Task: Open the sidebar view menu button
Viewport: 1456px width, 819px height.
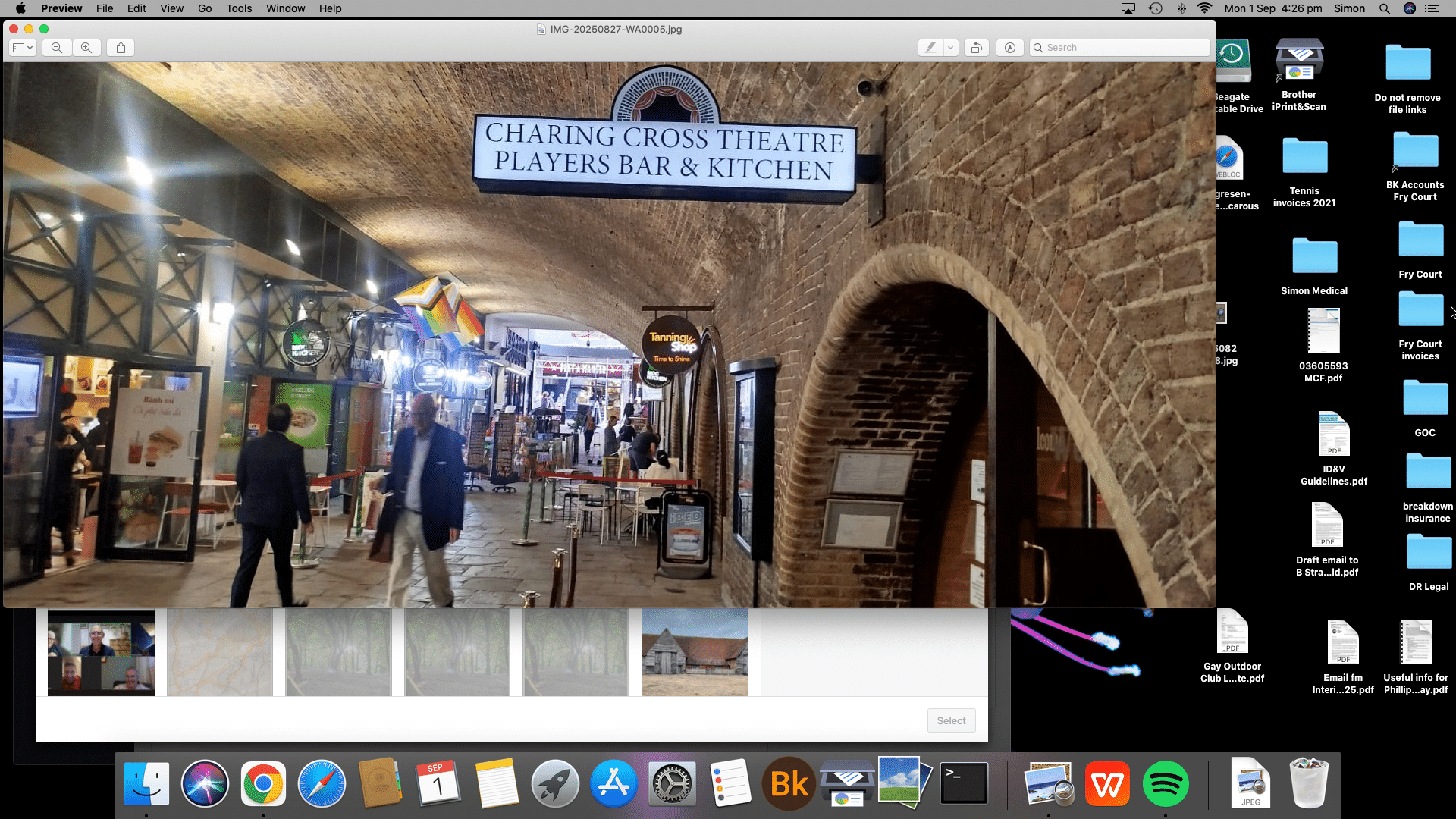Action: click(x=23, y=48)
